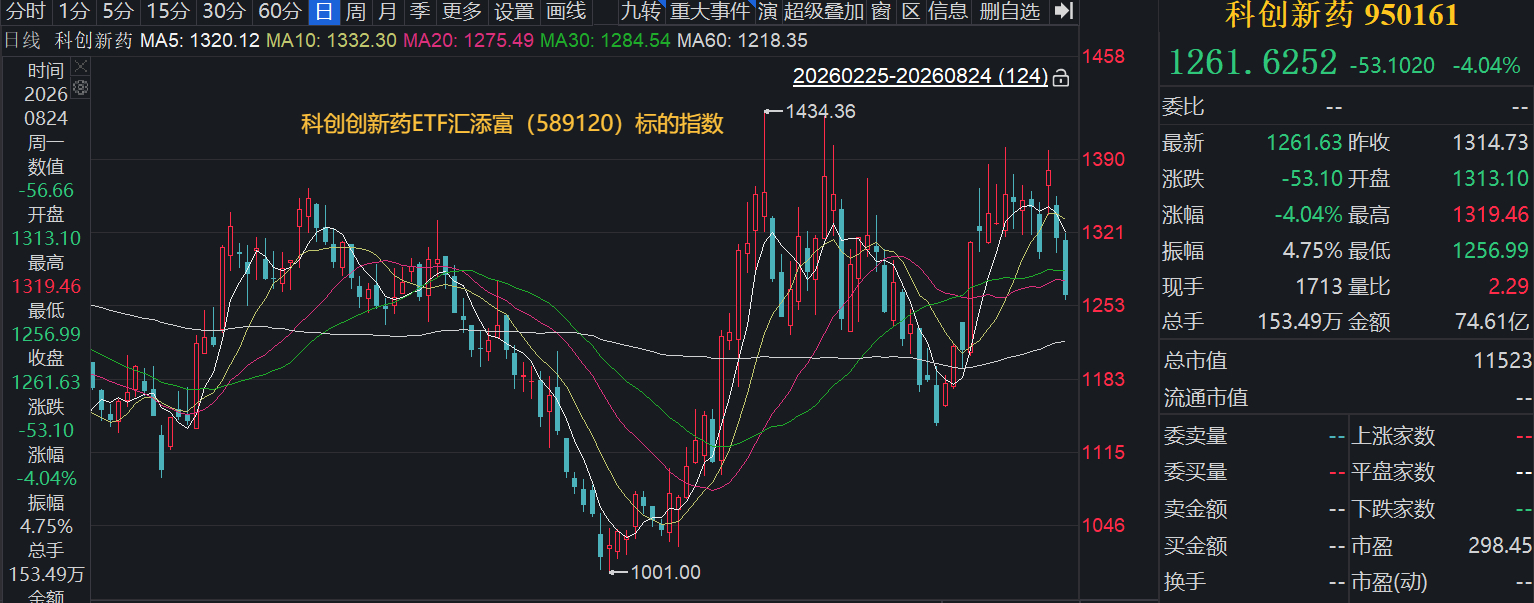Screen dimensions: 1534x603
Task: Click the 委比 row label
Action: coord(1184,107)
